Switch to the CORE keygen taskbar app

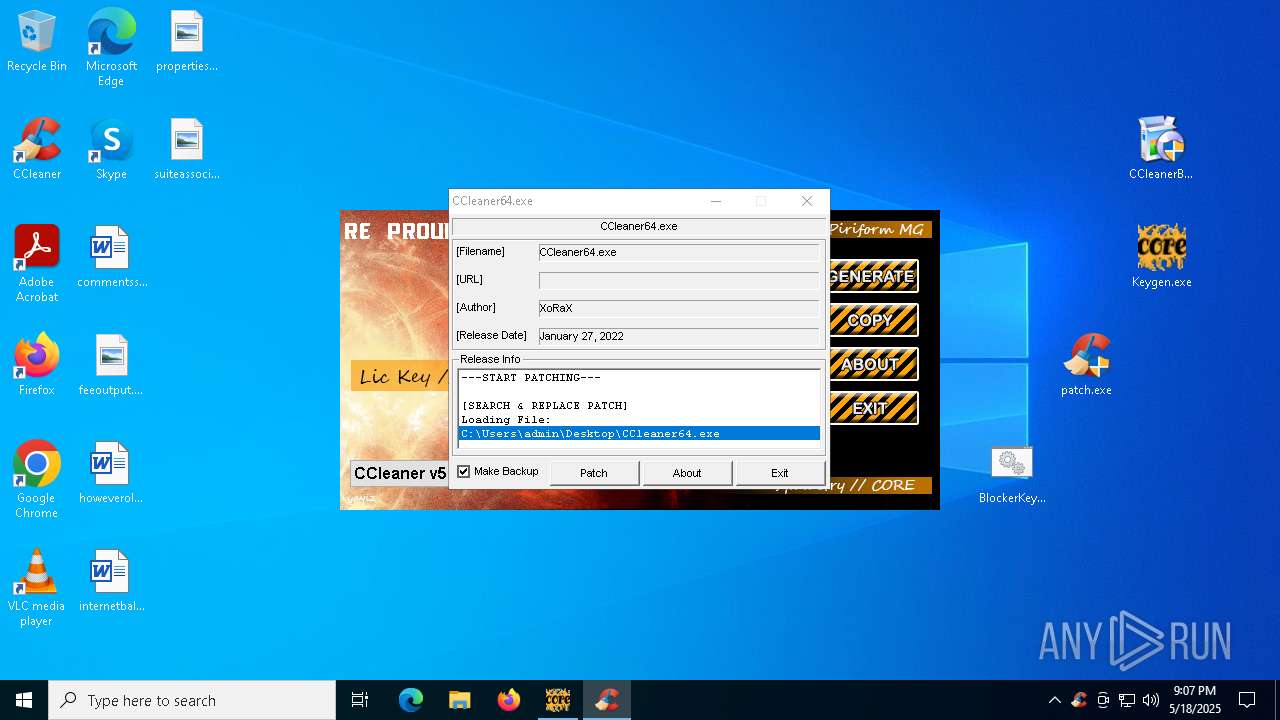tap(557, 700)
